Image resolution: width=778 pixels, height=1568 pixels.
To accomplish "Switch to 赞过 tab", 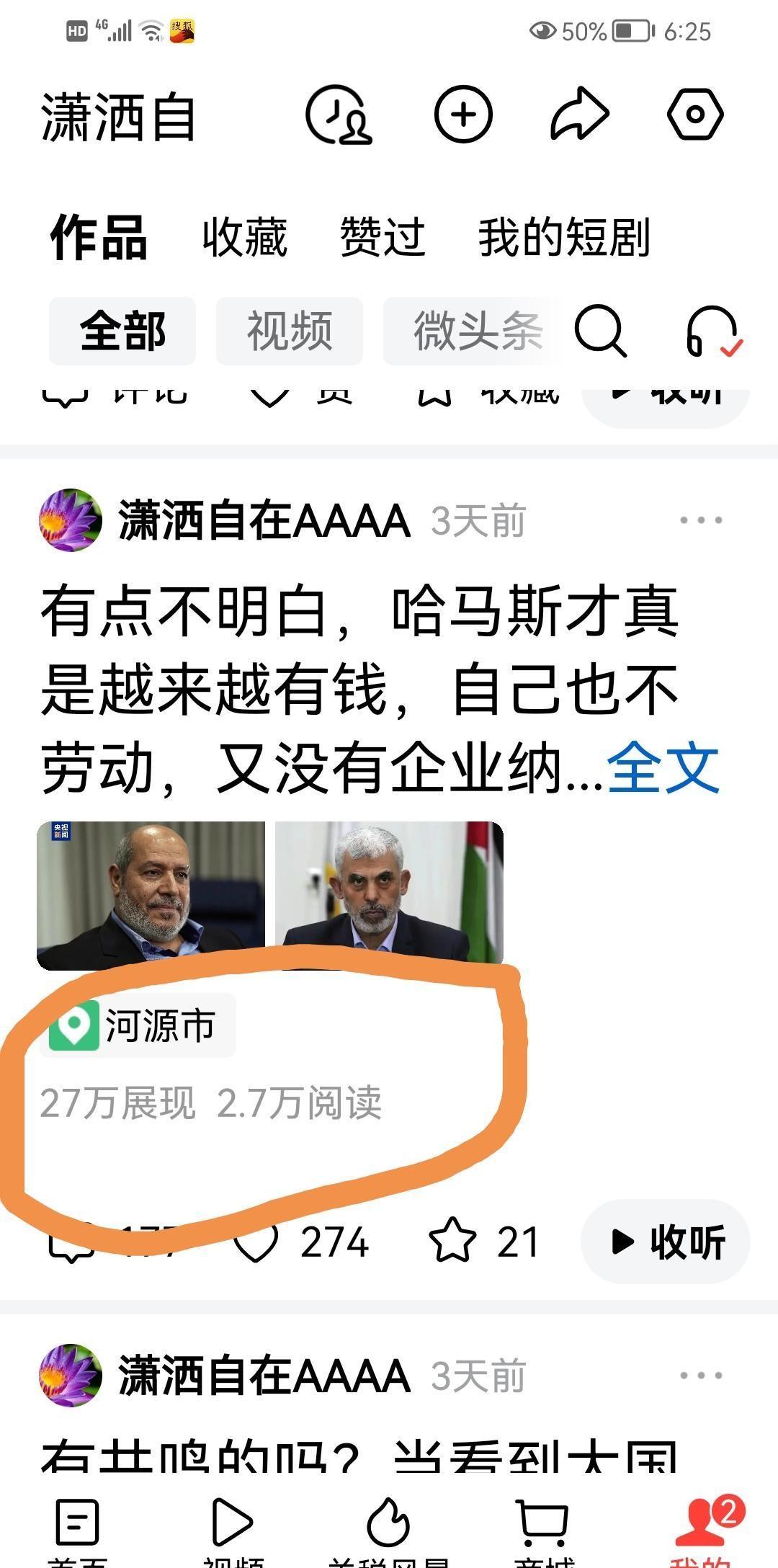I will click(383, 237).
